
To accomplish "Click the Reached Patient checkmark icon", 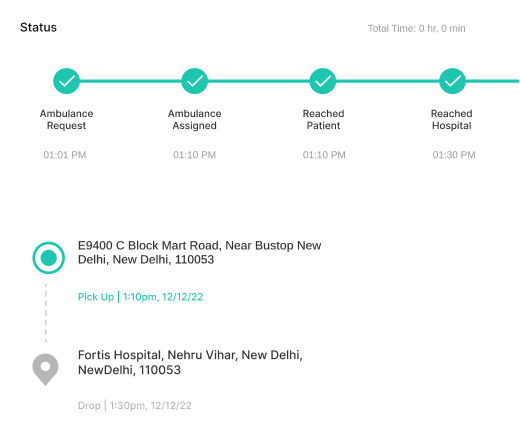I will point(323,81).
